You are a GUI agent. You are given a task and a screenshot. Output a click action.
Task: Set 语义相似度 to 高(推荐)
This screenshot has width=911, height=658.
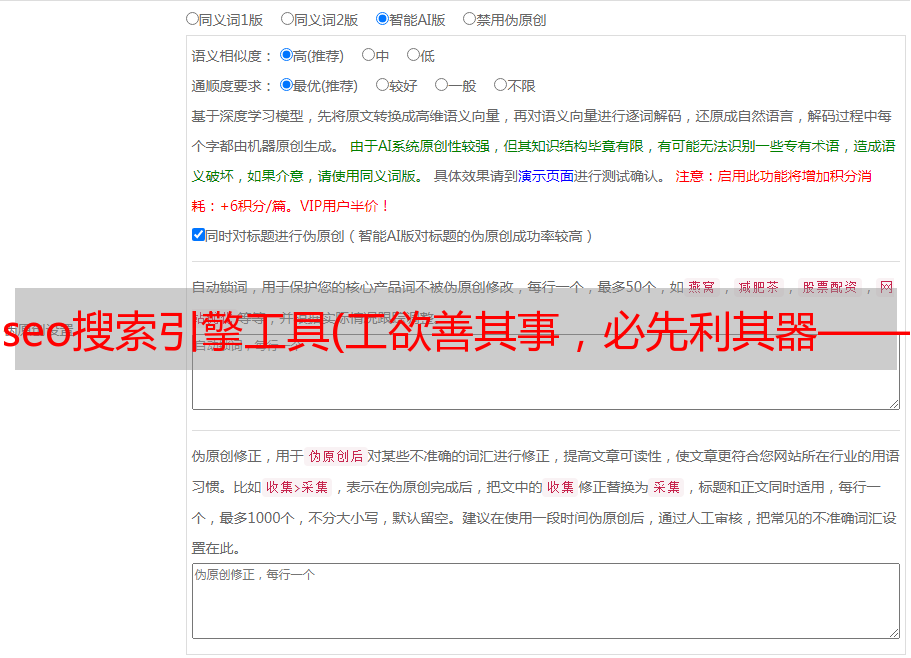click(286, 55)
